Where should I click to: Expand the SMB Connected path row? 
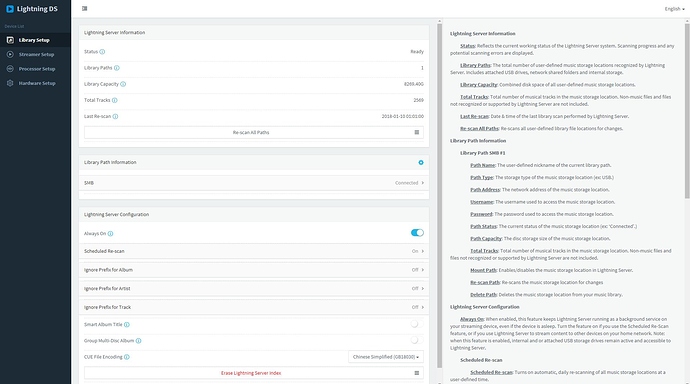pyautogui.click(x=254, y=183)
